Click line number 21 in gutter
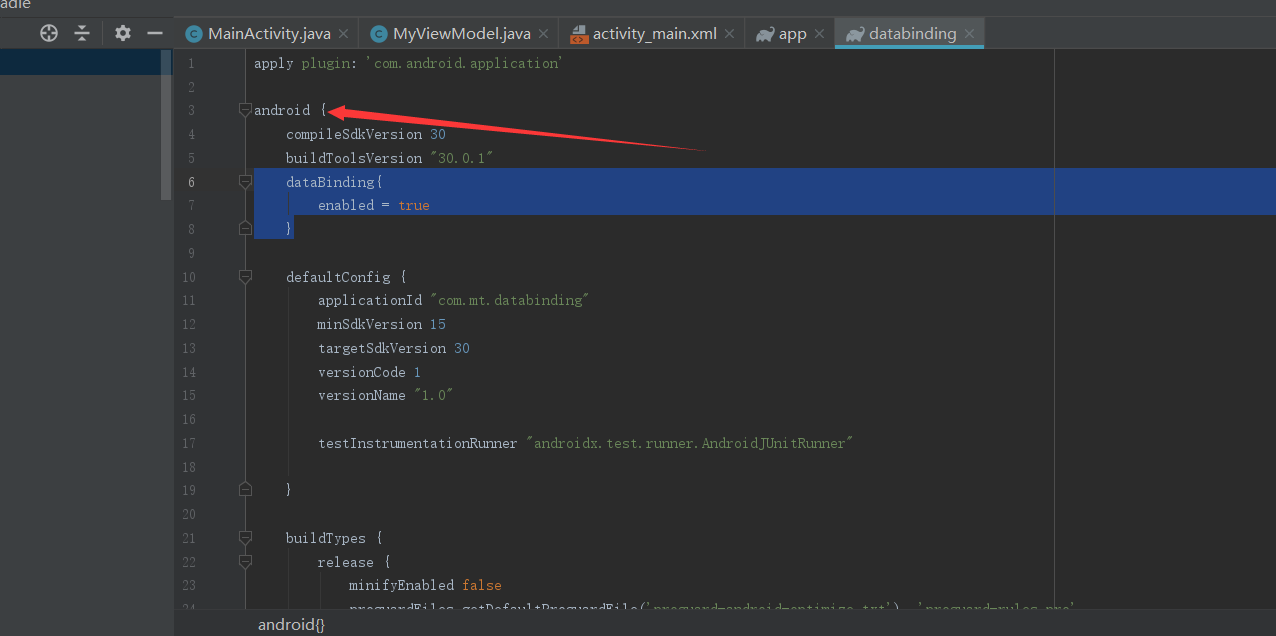Screen dimensions: 1276x636 190,538
